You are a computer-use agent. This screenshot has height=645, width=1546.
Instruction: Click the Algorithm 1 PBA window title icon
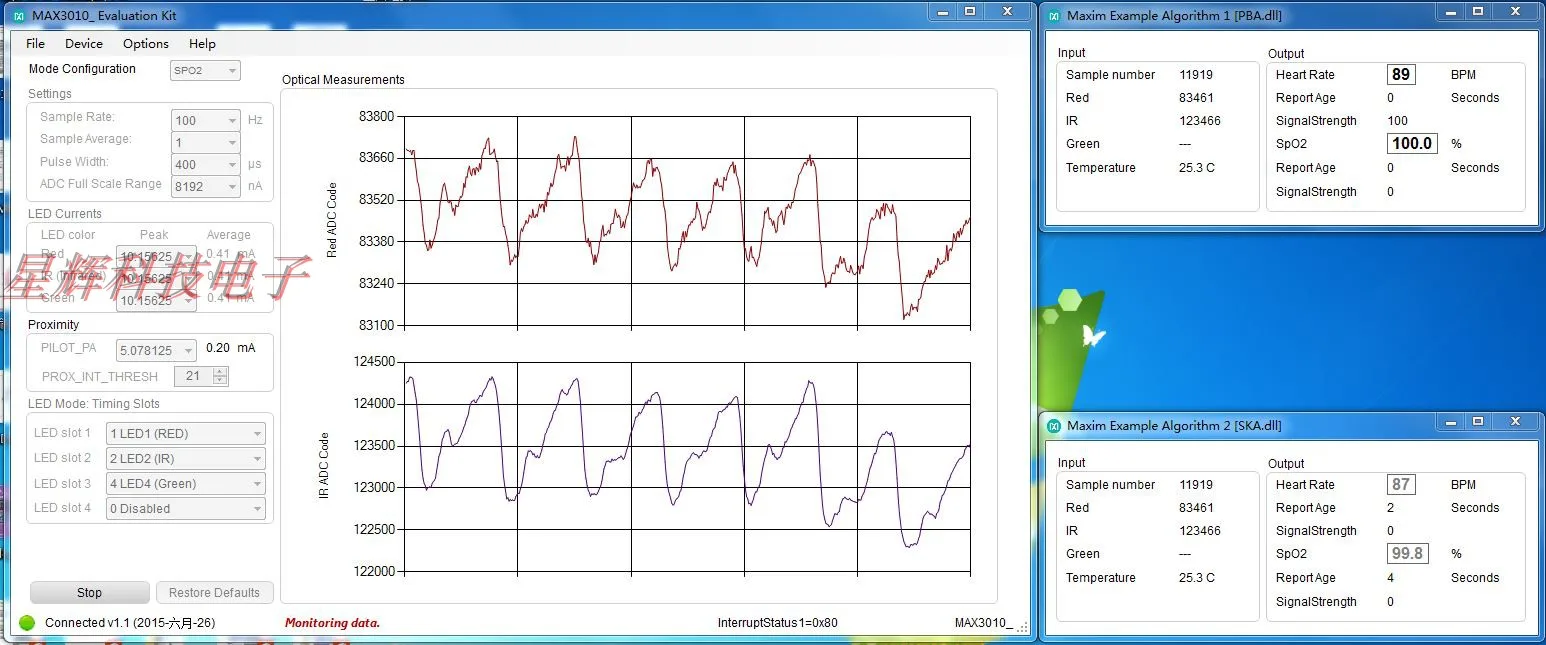[x=1054, y=15]
